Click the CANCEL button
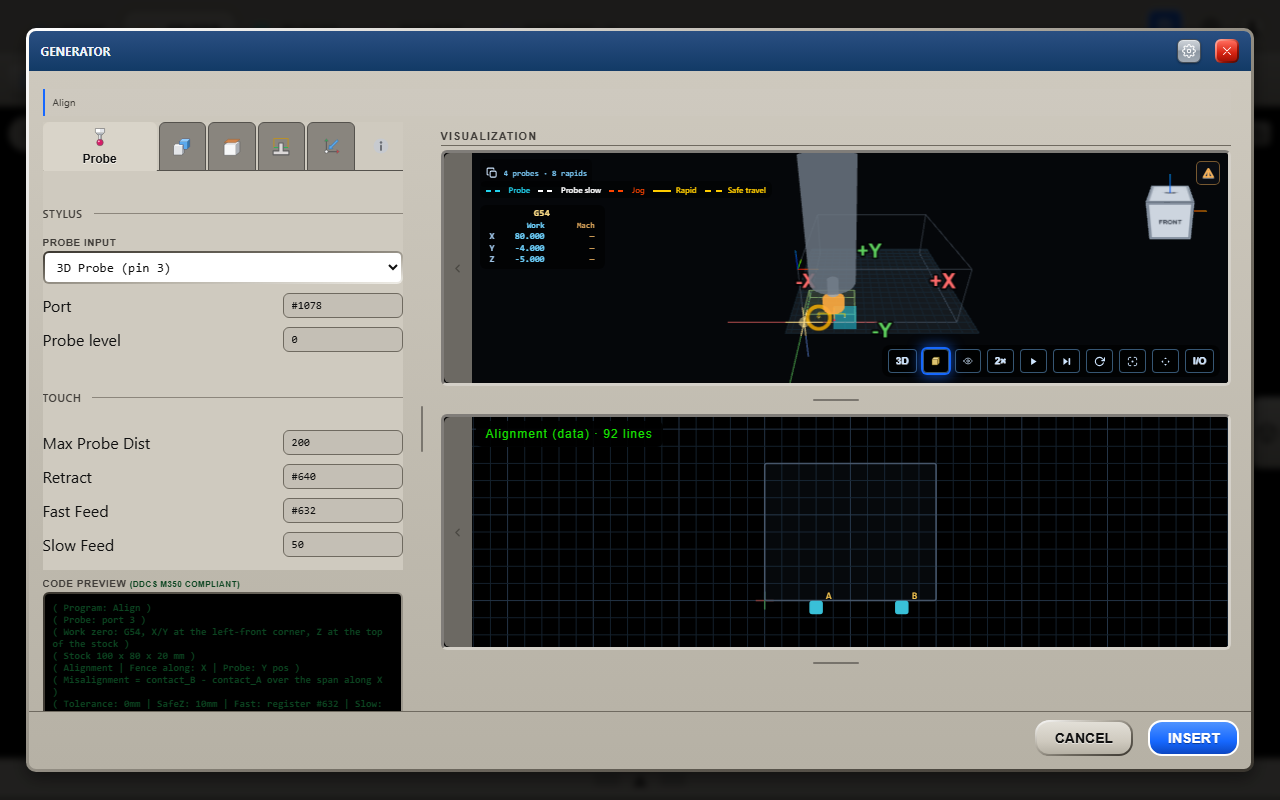 (x=1083, y=738)
